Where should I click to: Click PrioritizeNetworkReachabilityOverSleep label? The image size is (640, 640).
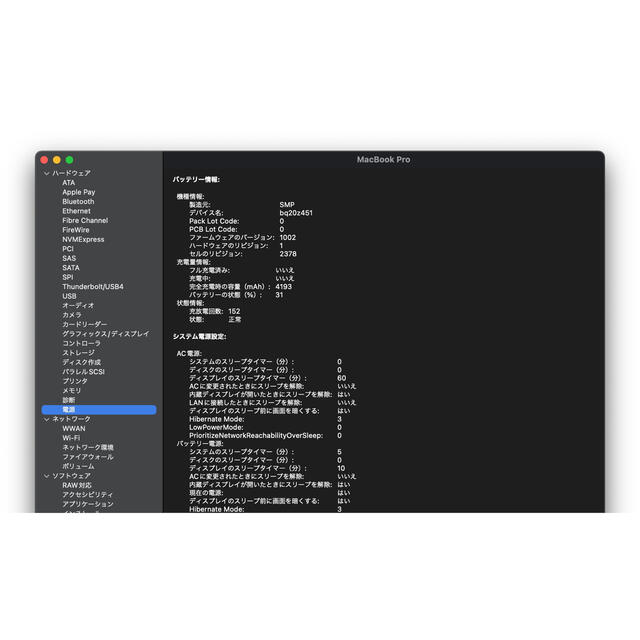256,436
